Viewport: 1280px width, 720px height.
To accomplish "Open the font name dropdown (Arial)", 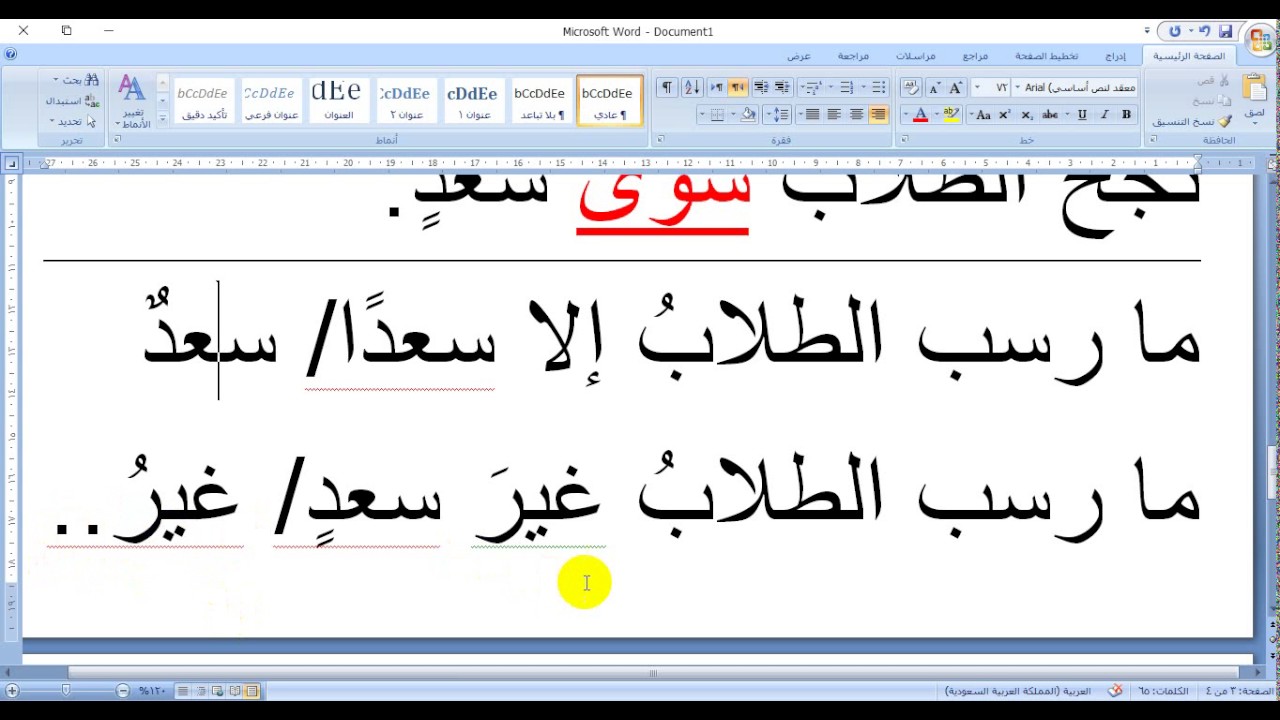I will [x=1018, y=87].
